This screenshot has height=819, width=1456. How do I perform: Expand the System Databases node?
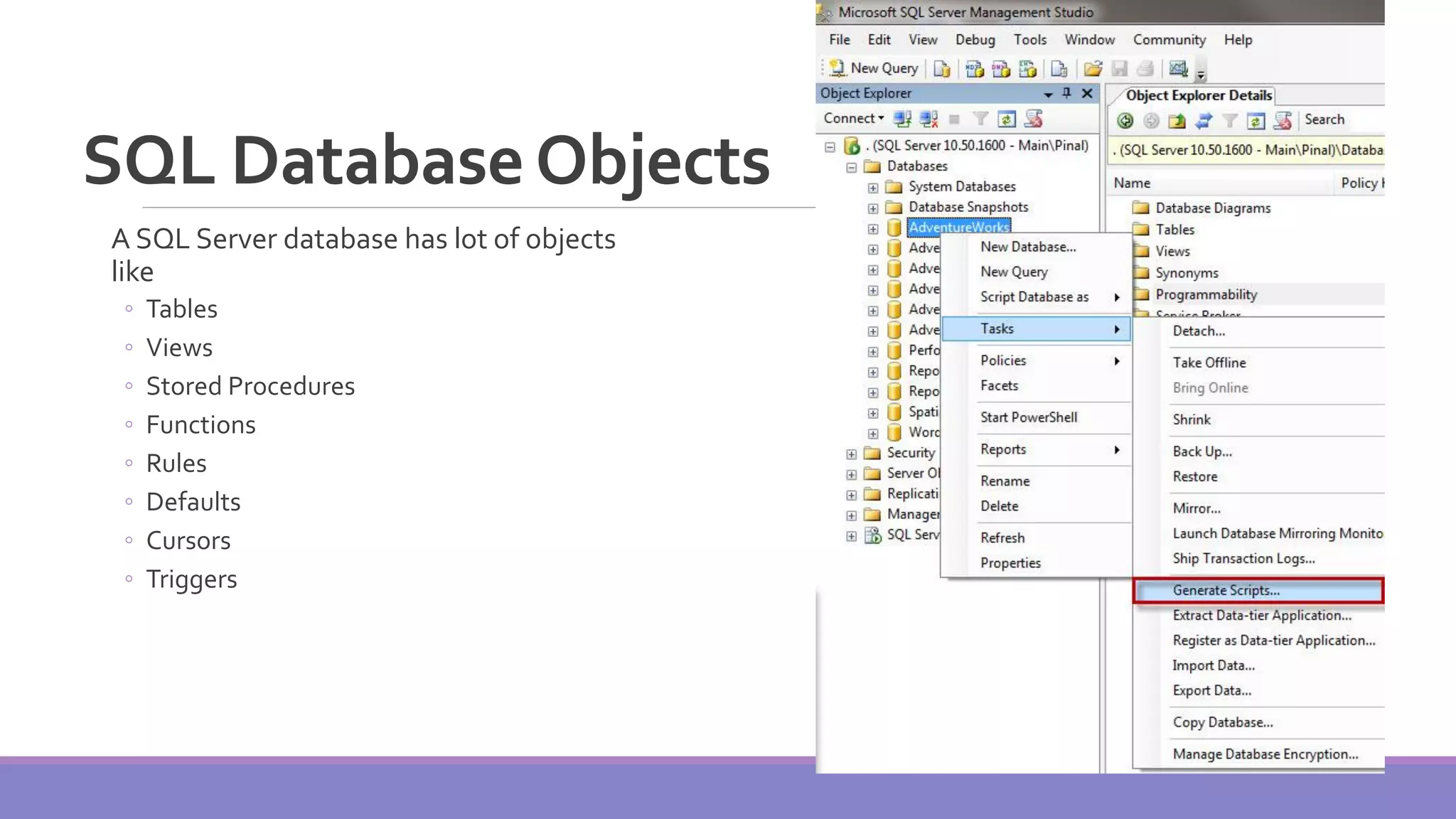click(x=873, y=188)
